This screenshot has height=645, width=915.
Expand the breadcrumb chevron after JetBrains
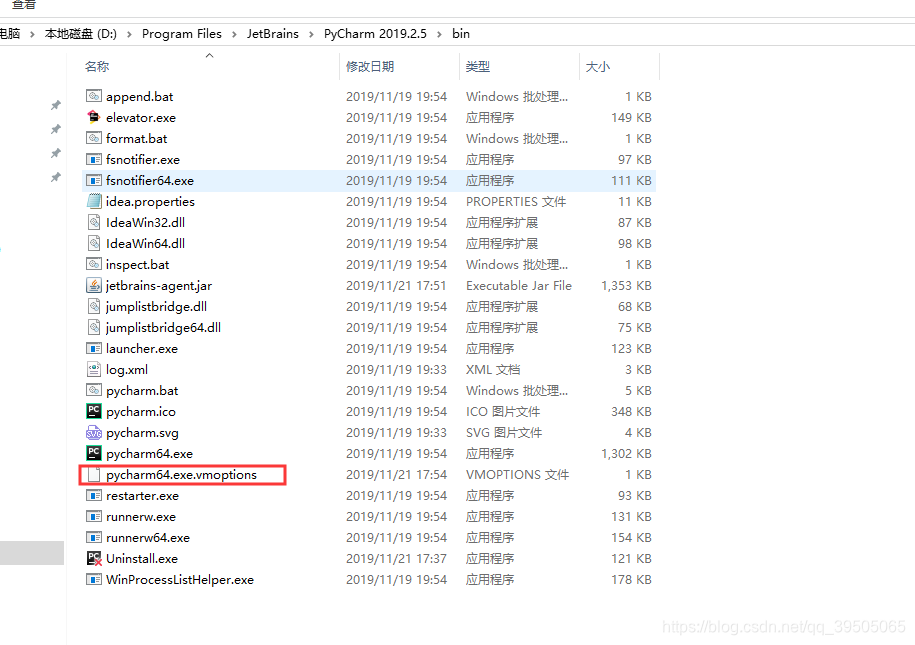click(311, 34)
